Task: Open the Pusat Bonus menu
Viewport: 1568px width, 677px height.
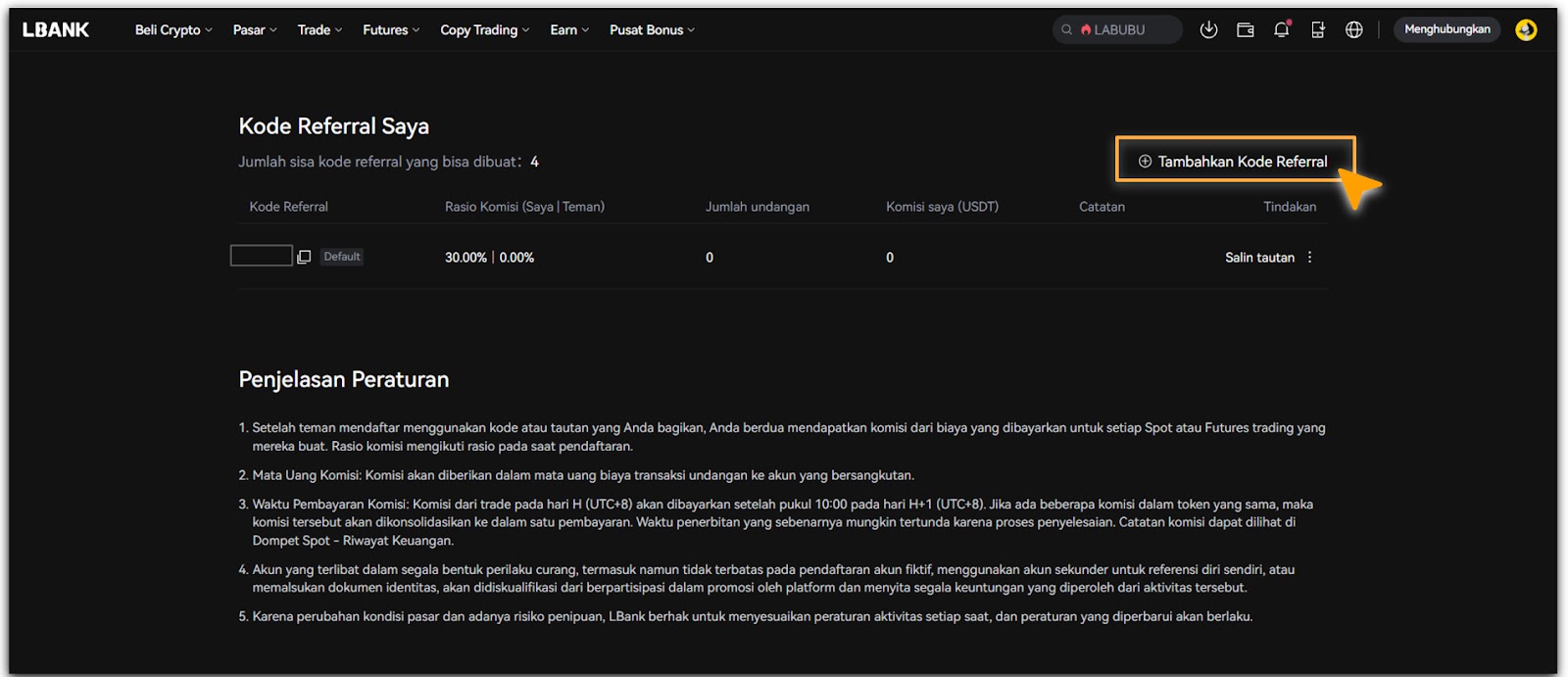Action: click(x=652, y=30)
